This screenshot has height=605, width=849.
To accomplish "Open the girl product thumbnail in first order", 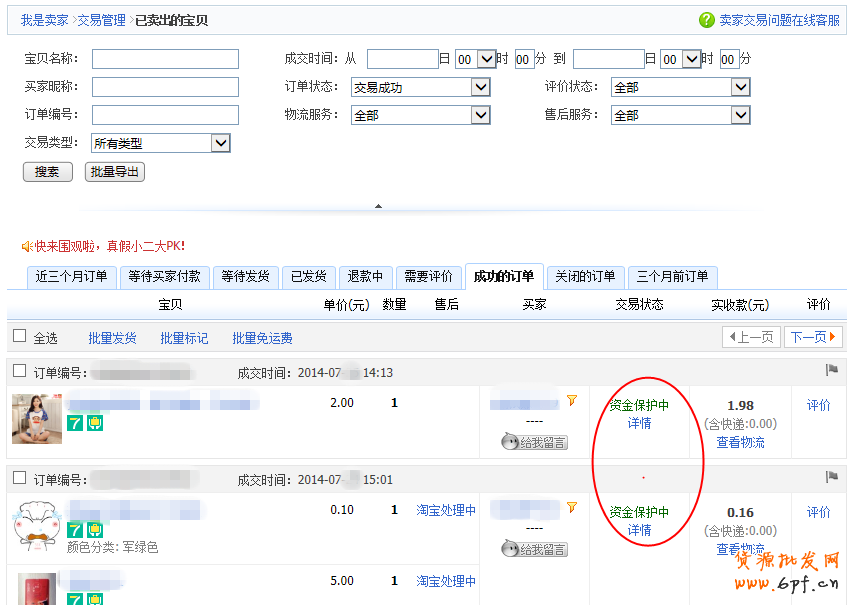I will tap(37, 418).
